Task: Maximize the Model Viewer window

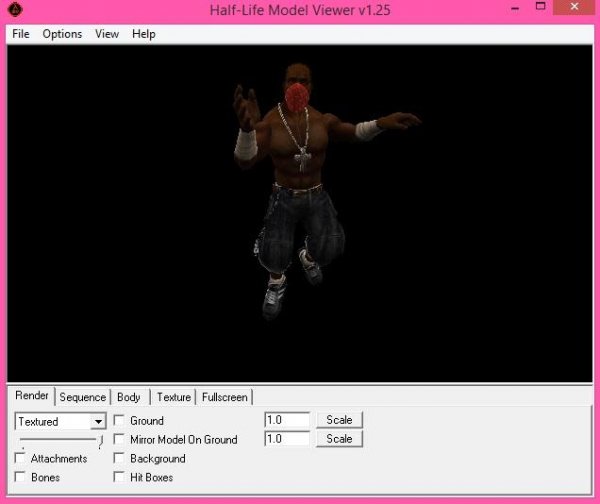Action: tap(540, 7)
